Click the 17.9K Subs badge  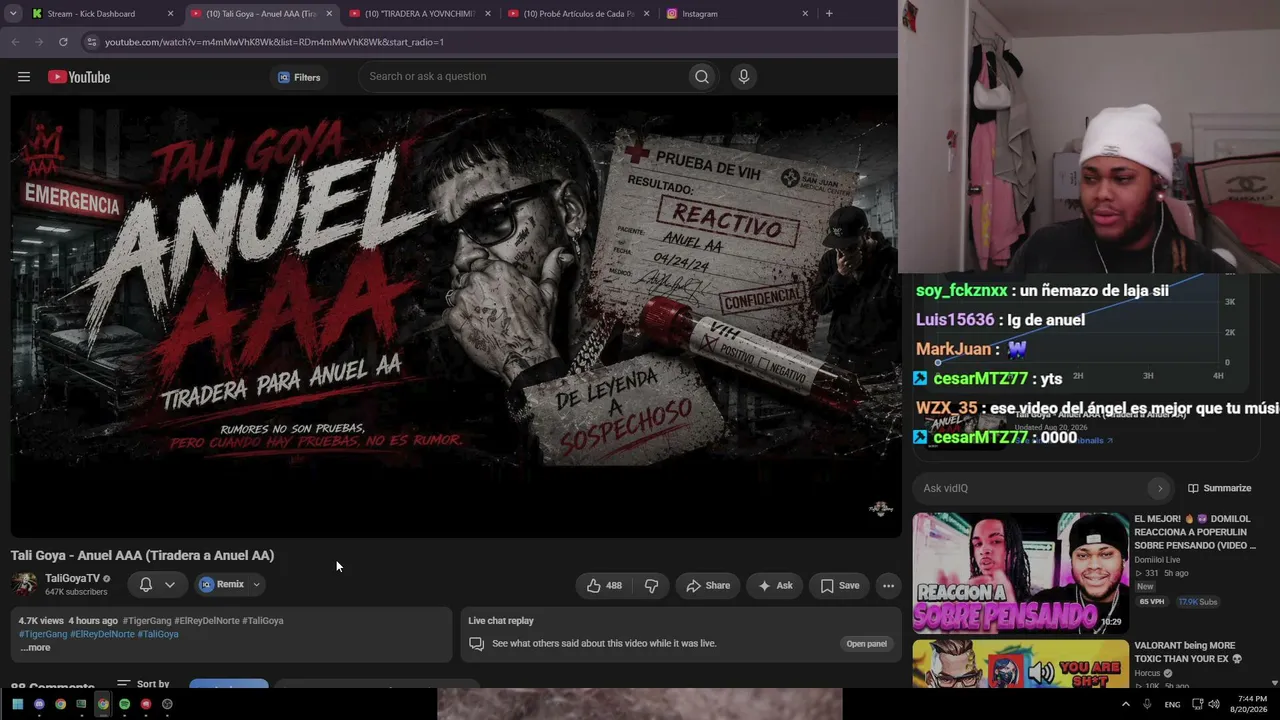[x=1200, y=602]
